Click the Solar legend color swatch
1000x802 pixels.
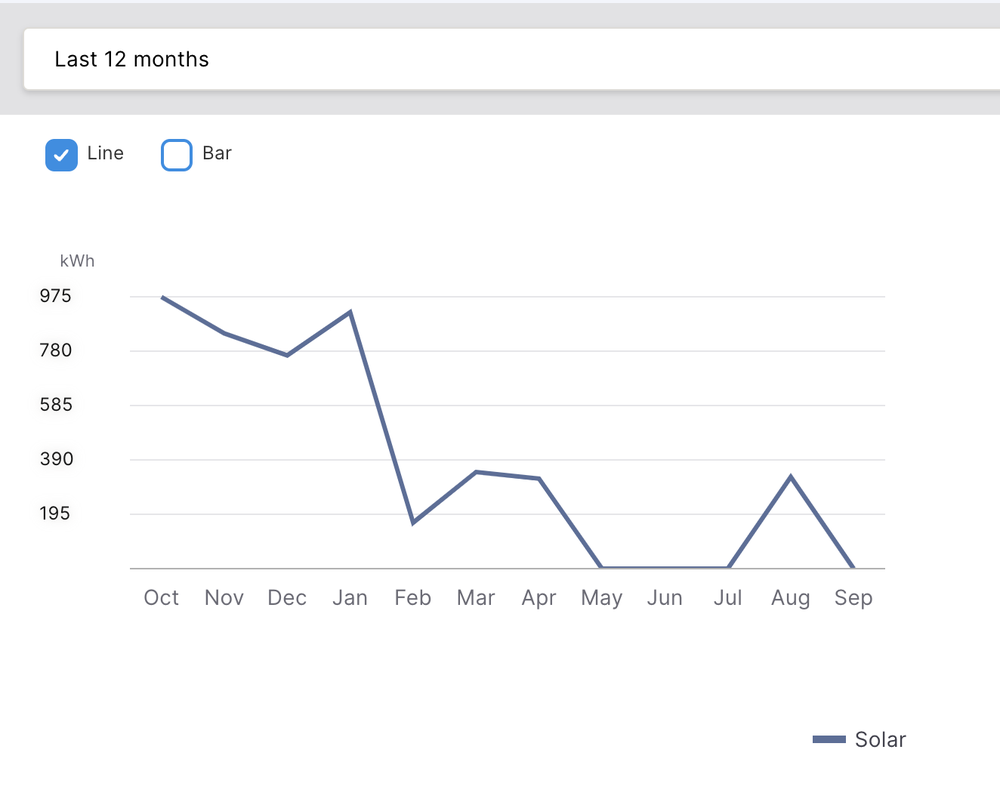pos(829,740)
